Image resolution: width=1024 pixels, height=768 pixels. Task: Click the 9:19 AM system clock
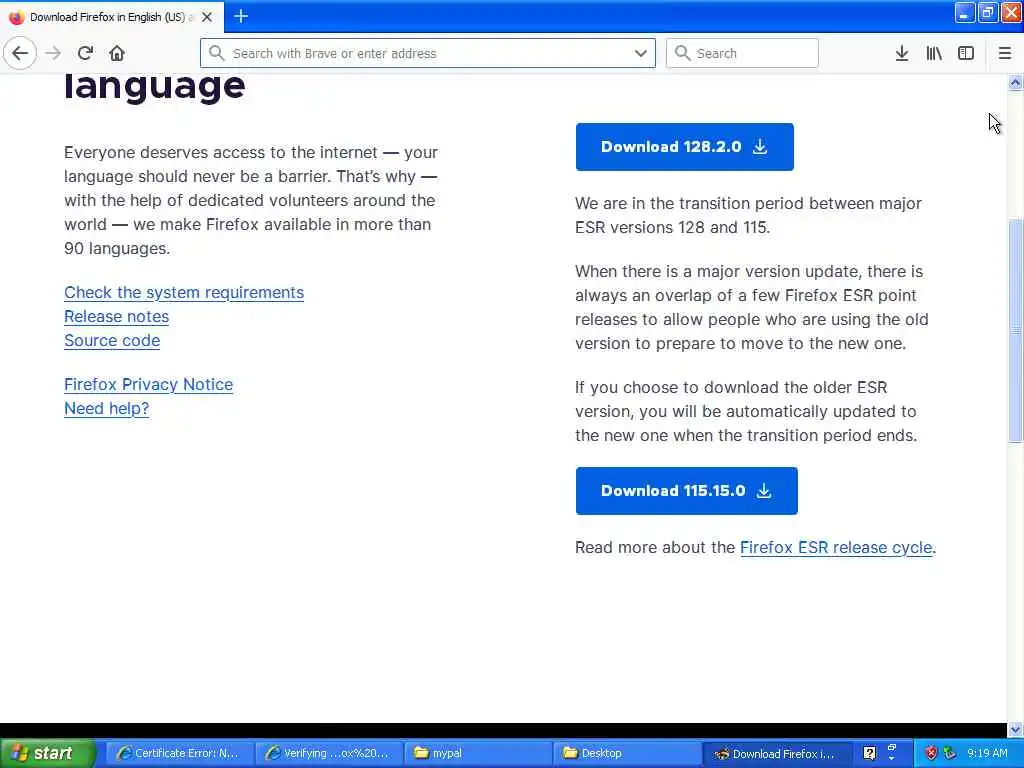click(x=987, y=753)
